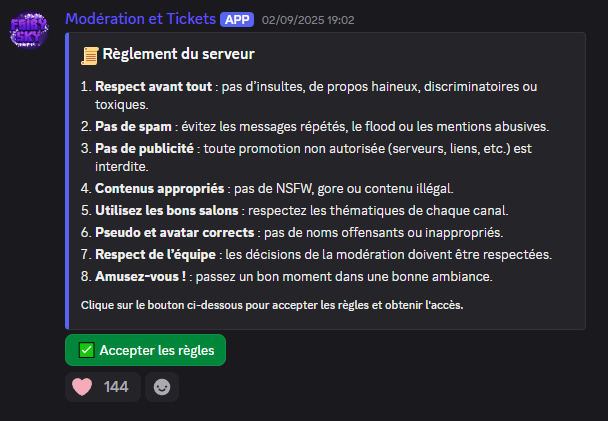The image size is (608, 421).
Task: Select the "Règlement du serveur" embed title
Action: coord(178,54)
